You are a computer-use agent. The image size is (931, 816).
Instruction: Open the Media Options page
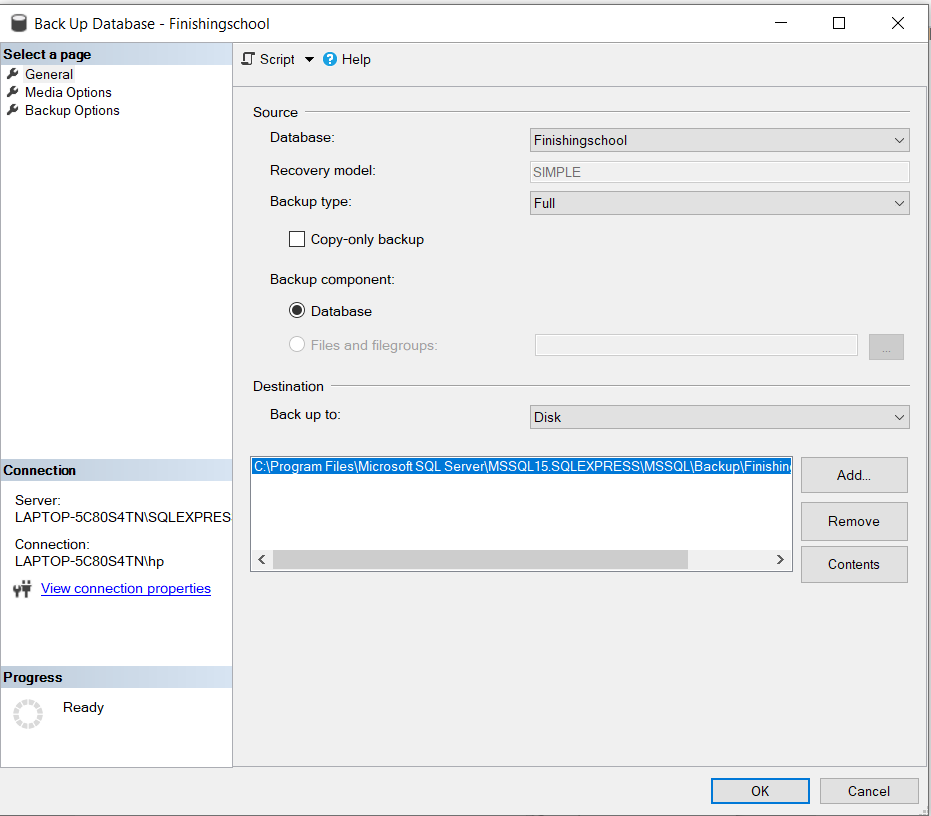[68, 93]
